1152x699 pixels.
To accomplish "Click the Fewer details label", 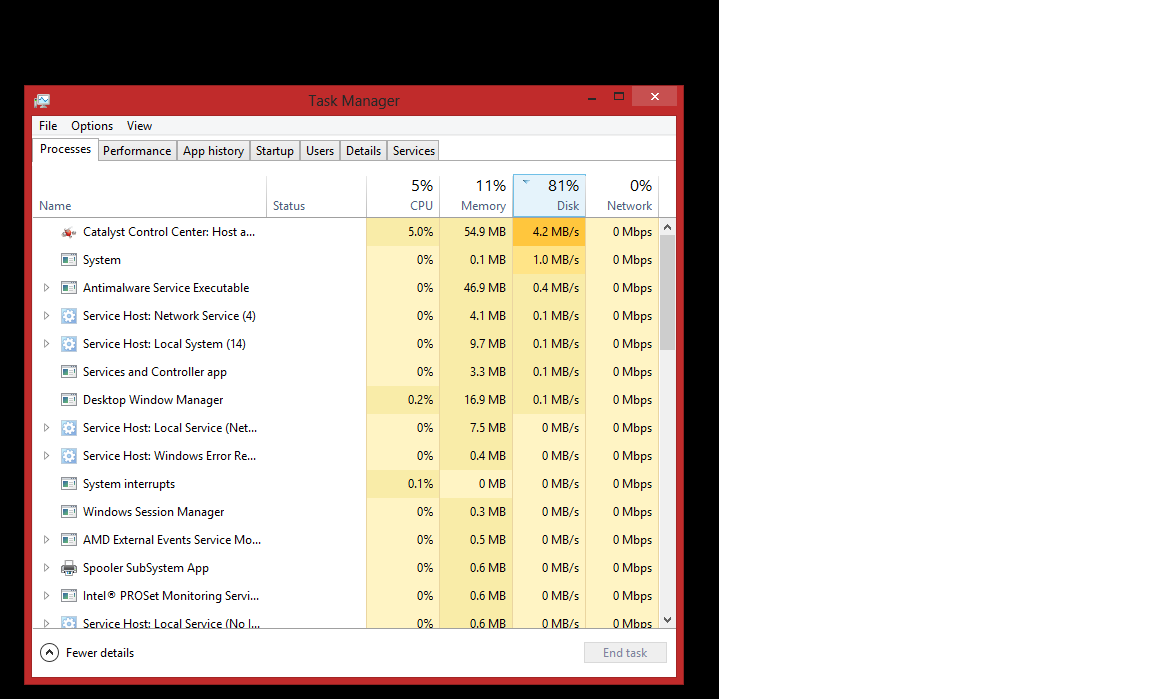I will (100, 653).
